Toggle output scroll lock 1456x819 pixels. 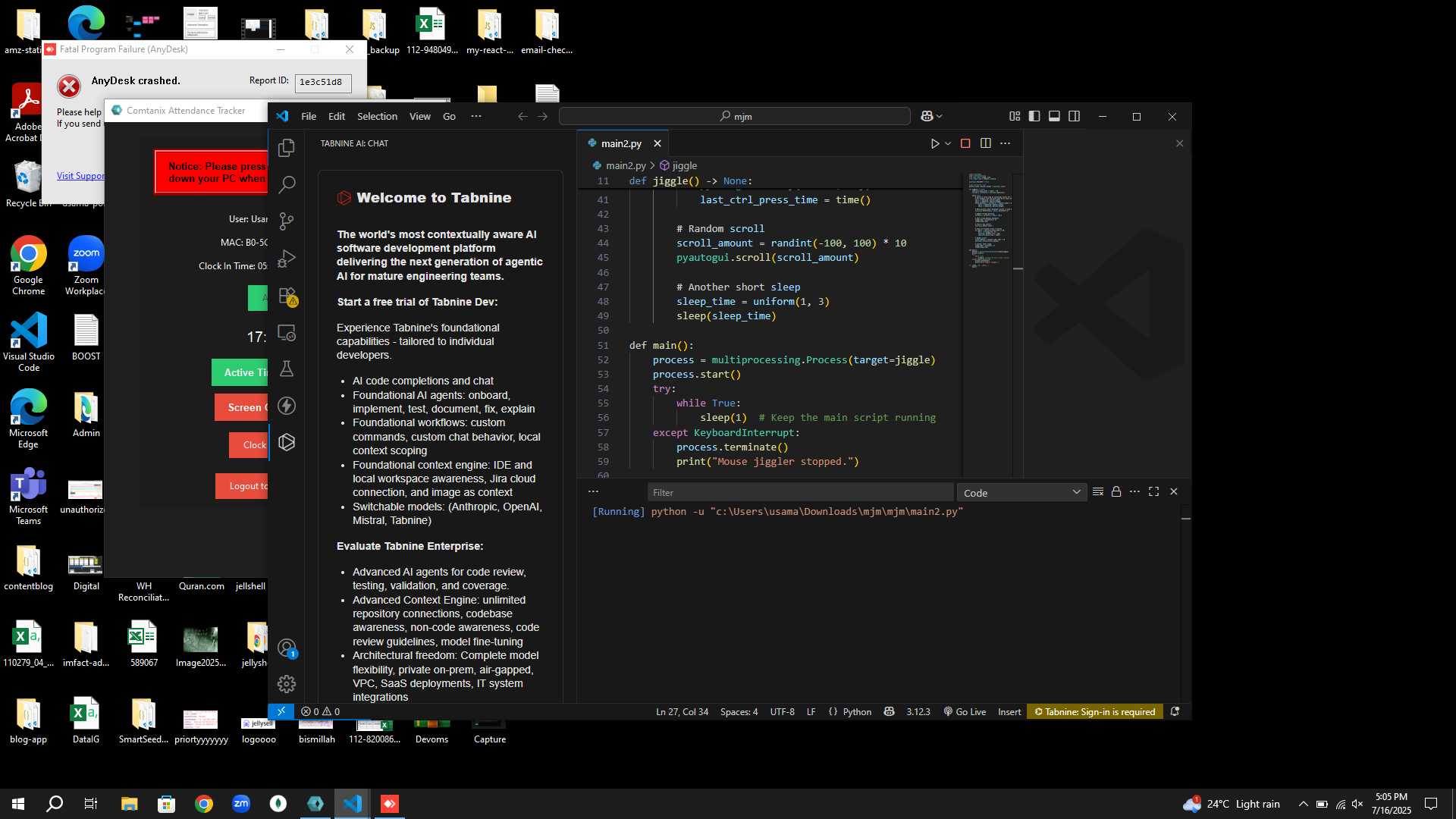(1116, 492)
